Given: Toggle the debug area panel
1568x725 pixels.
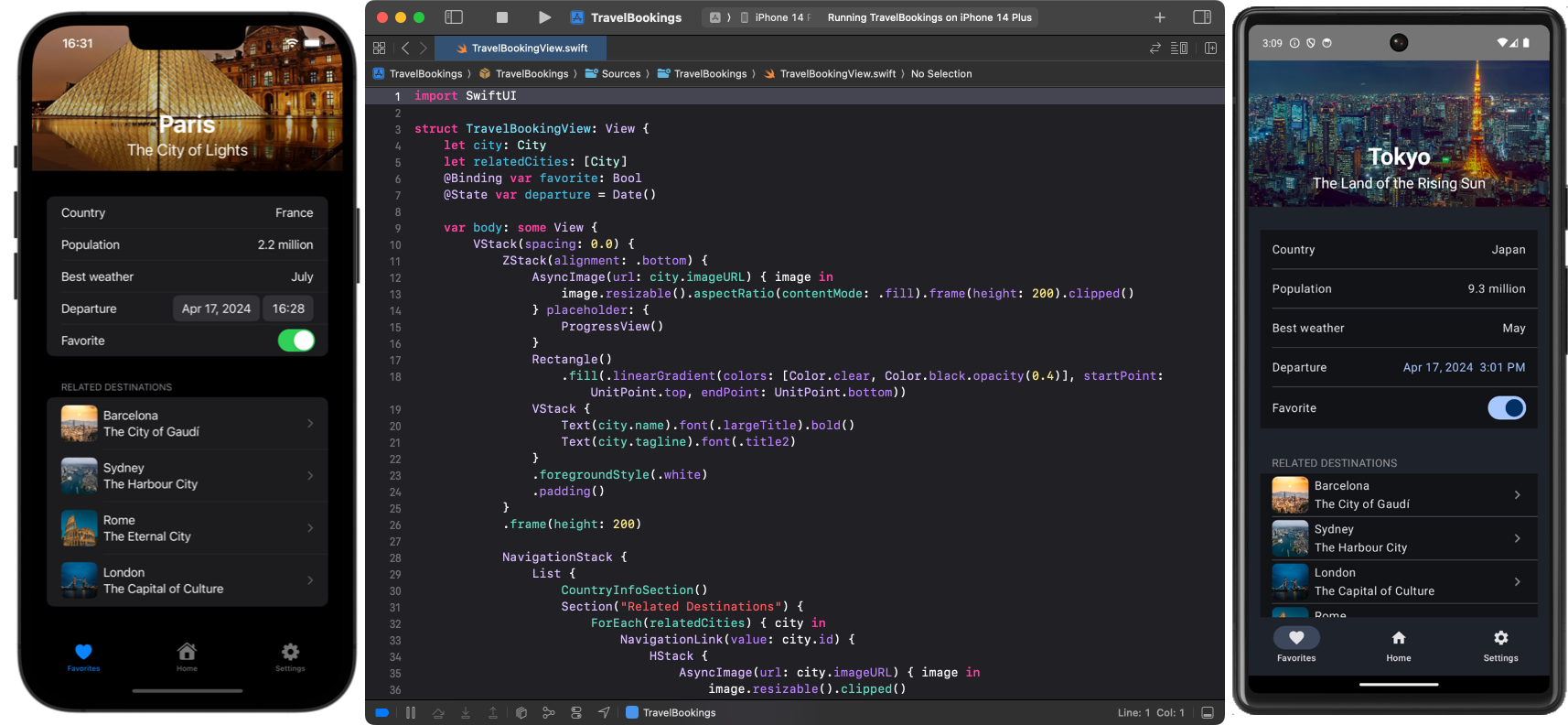Looking at the screenshot, I should click(x=1208, y=712).
